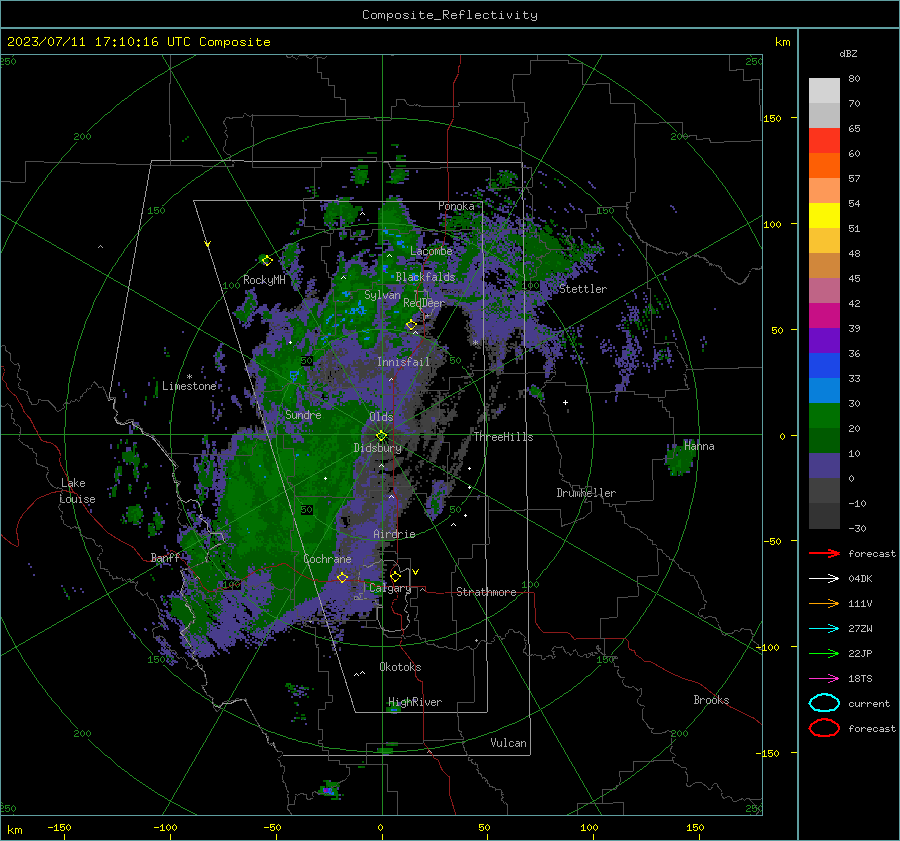
Task: Click the Sundre town label
Action: click(x=303, y=414)
